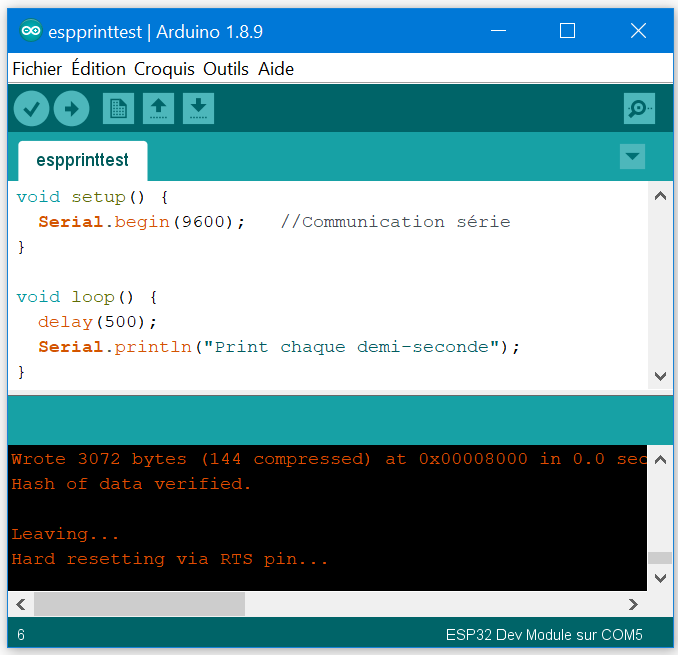Click the Serial.println code line
Image resolution: width=678 pixels, height=655 pixels.
[x=279, y=347]
